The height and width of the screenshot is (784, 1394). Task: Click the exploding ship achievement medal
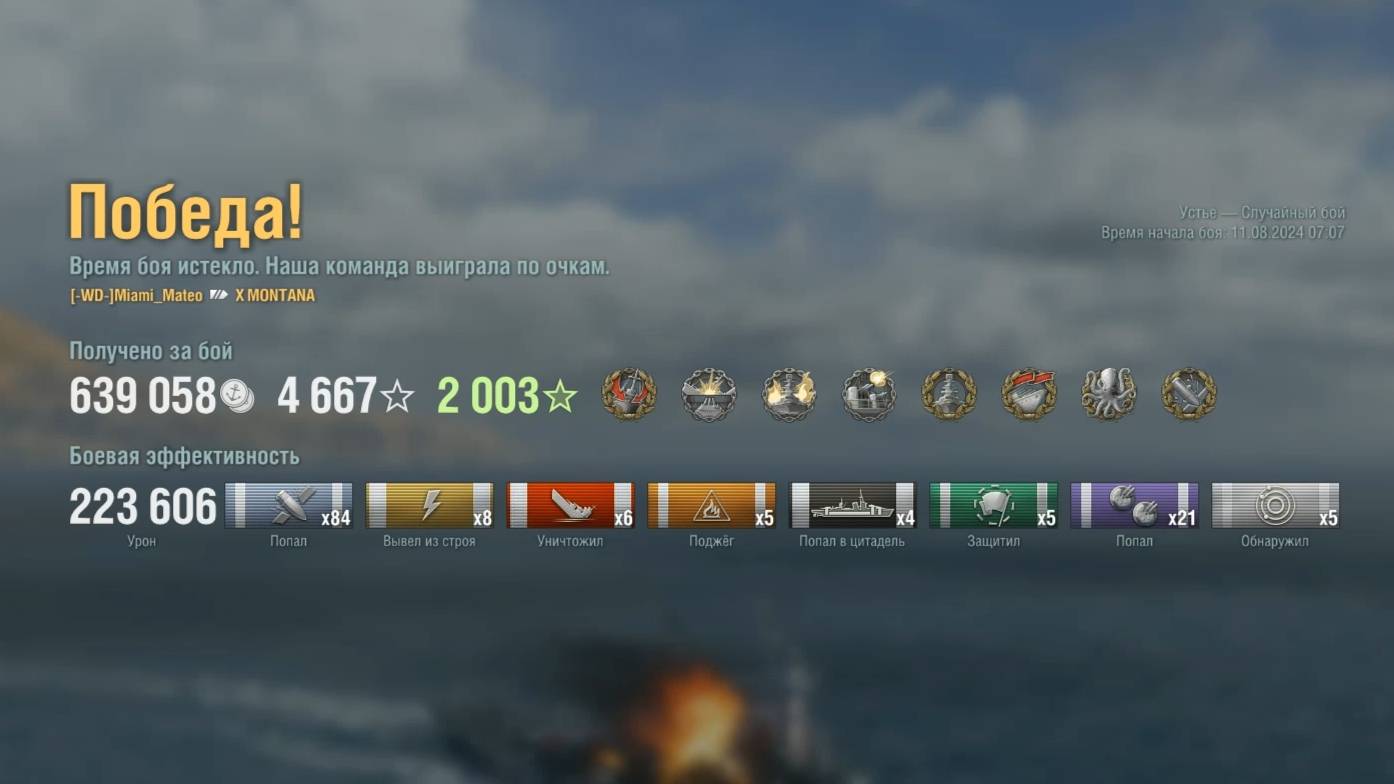709,394
